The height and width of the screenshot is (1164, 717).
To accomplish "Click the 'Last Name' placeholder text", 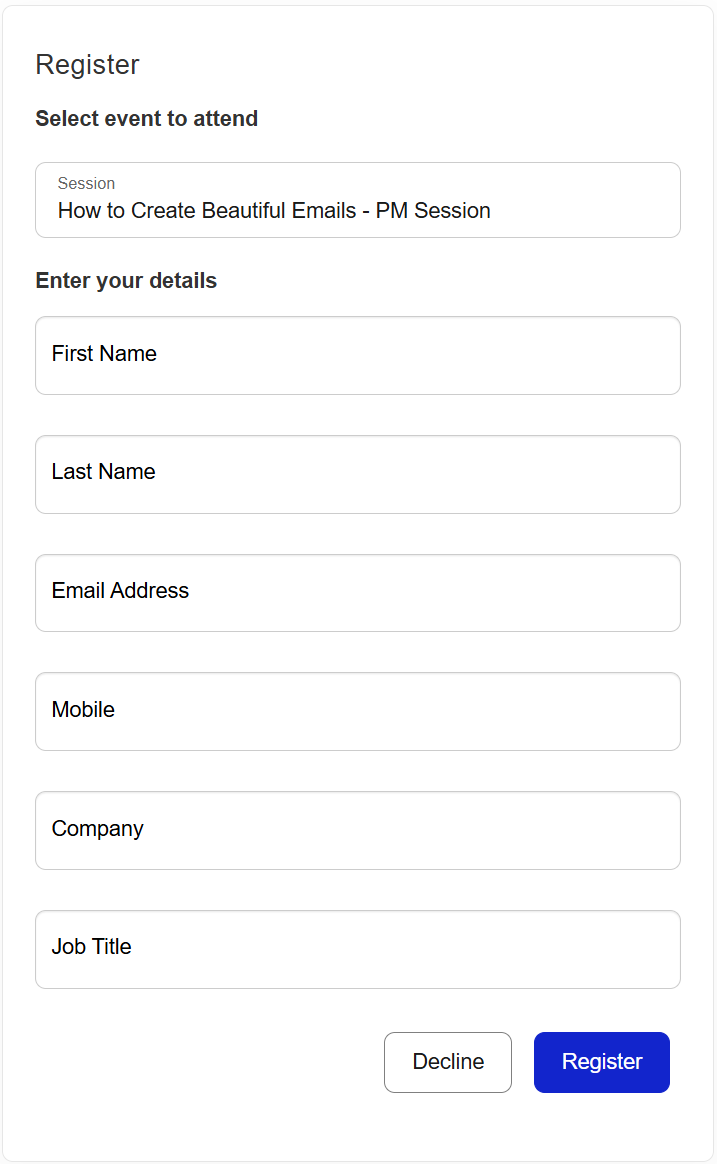I will tap(104, 472).
